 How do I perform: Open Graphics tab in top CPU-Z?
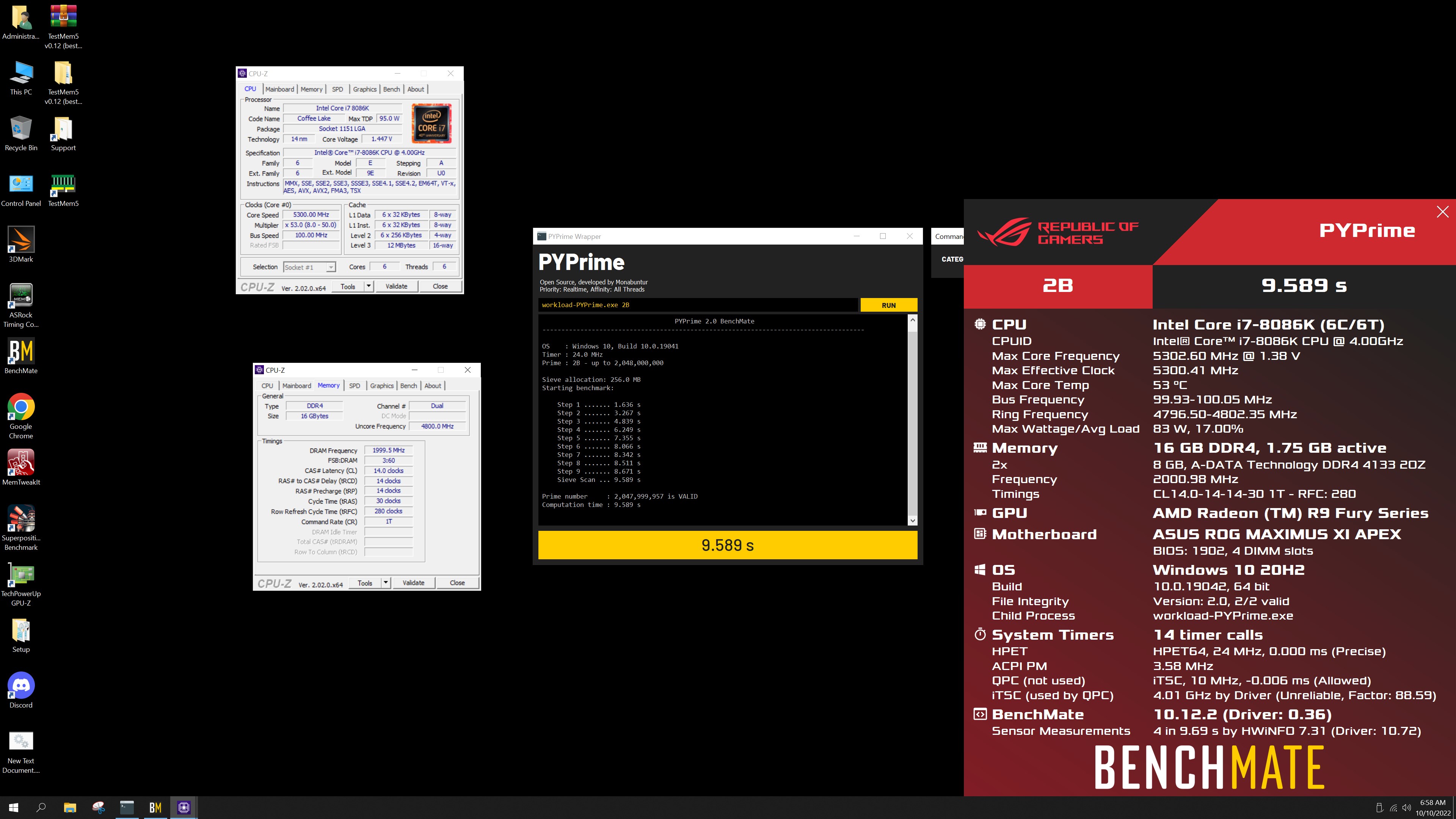point(364,89)
